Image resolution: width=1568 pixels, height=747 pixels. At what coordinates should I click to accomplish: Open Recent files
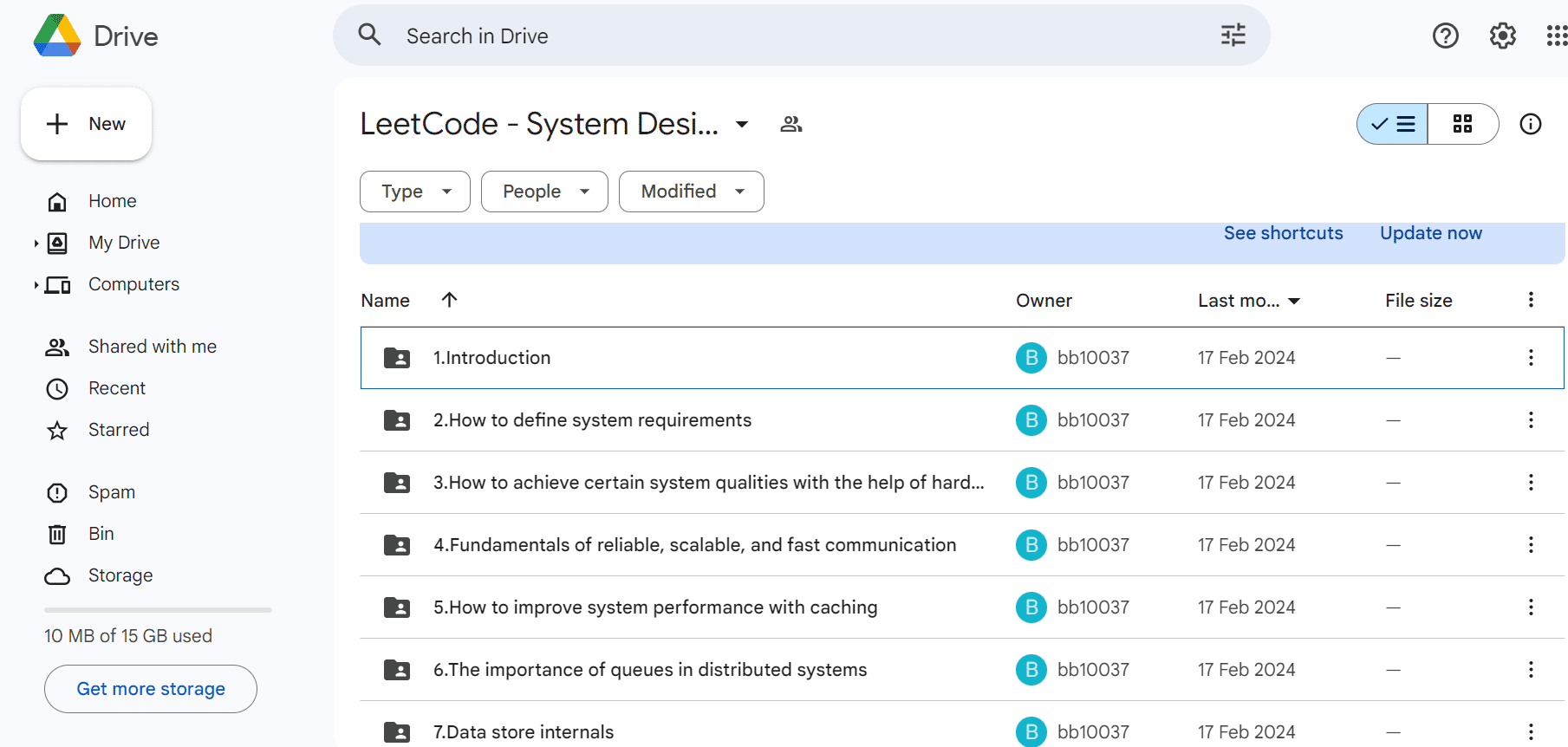(x=117, y=388)
